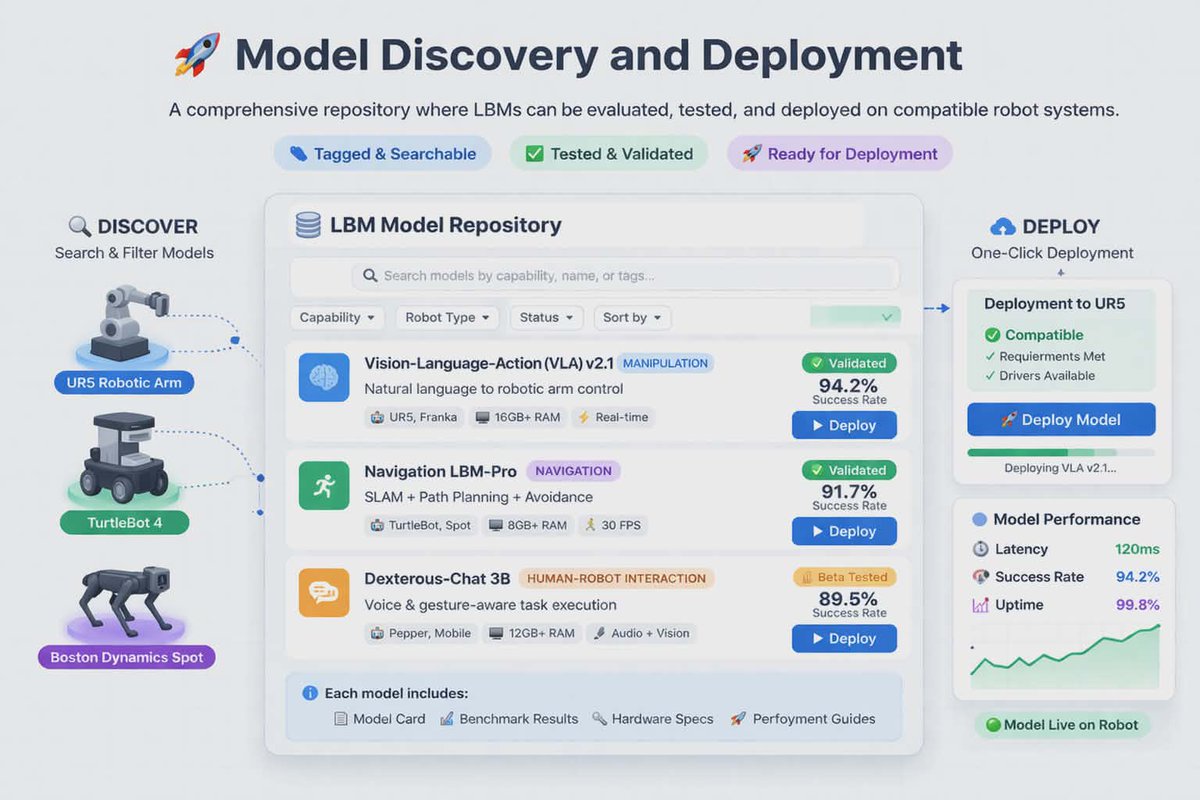Click the database icon of LBM Model Repository

(x=308, y=225)
